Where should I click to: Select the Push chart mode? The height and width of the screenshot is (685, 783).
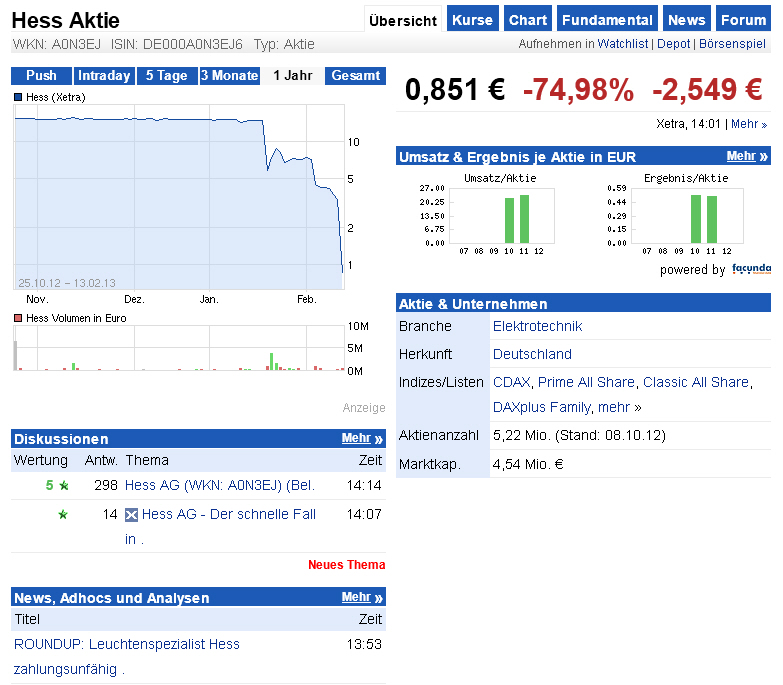tap(41, 75)
